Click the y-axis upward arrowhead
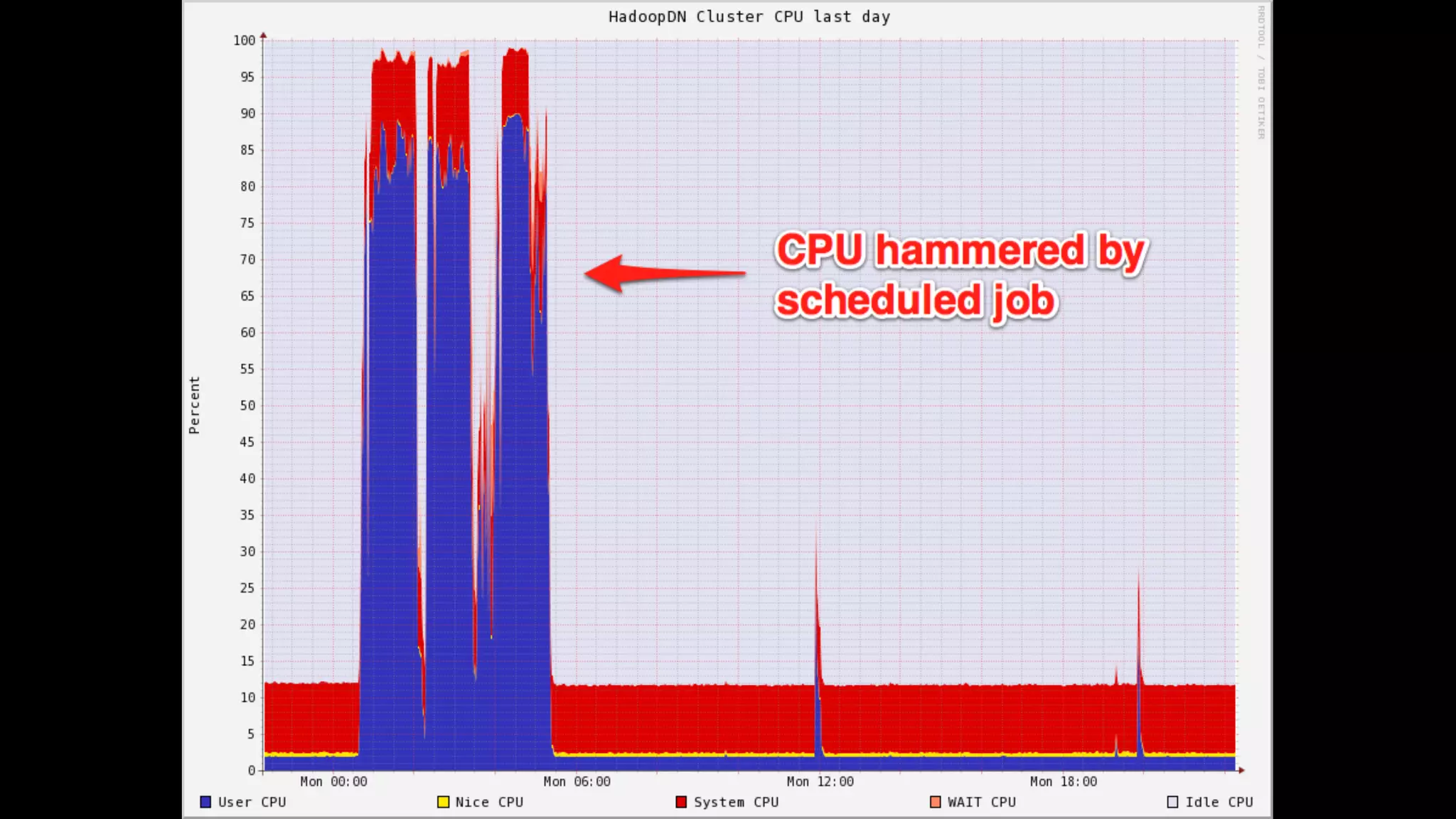Screen dimensions: 1456x819 pyautogui.click(x=263, y=35)
